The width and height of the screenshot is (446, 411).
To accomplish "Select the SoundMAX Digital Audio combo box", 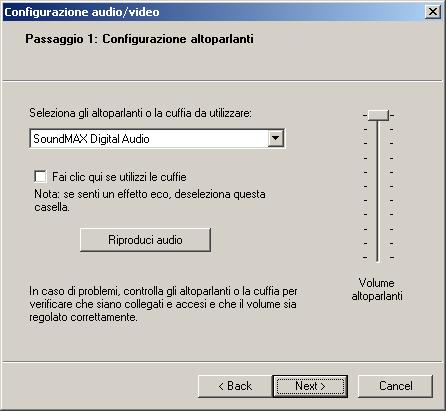I will [157, 138].
